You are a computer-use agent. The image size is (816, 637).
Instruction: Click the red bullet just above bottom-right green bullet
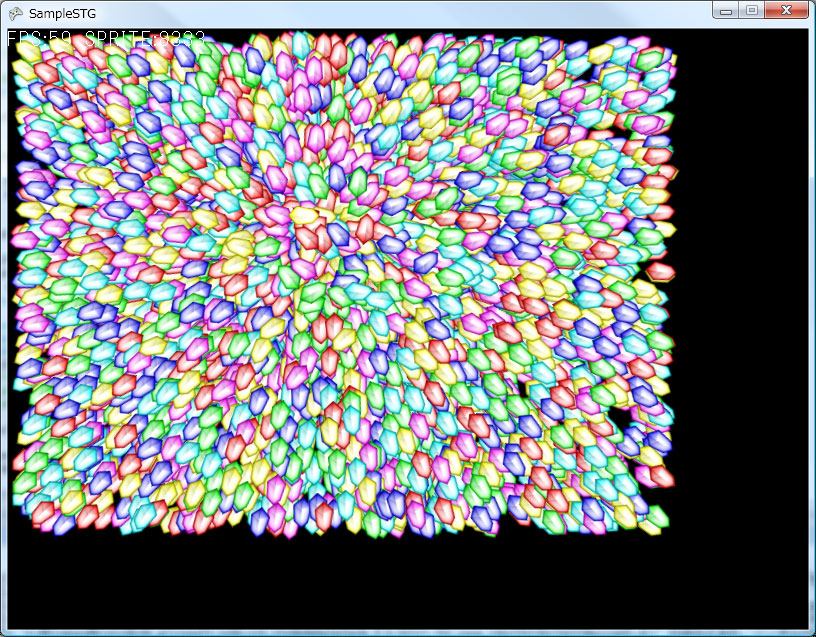[x=660, y=476]
